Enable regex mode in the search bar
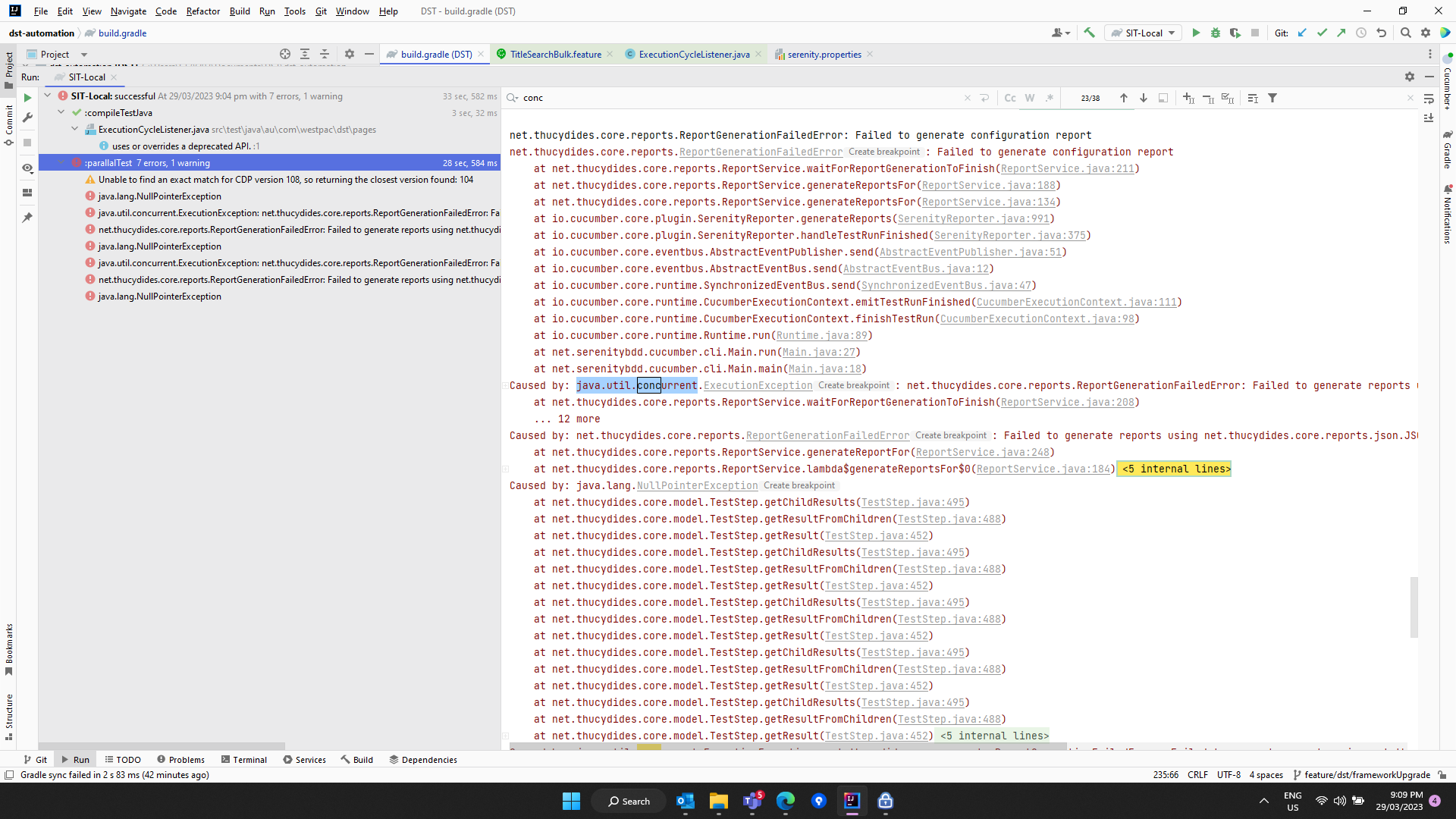Image resolution: width=1456 pixels, height=819 pixels. point(1049,98)
